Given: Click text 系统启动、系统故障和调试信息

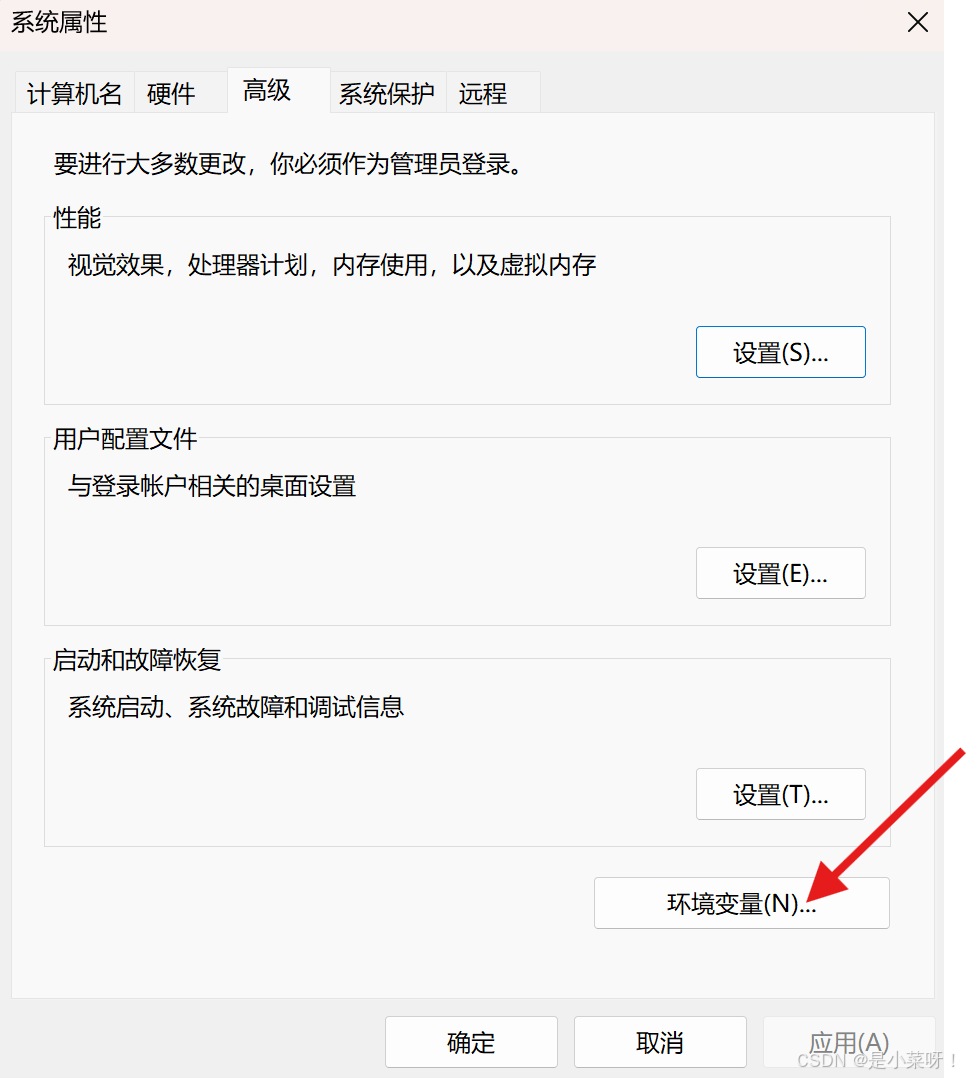Looking at the screenshot, I should [236, 707].
